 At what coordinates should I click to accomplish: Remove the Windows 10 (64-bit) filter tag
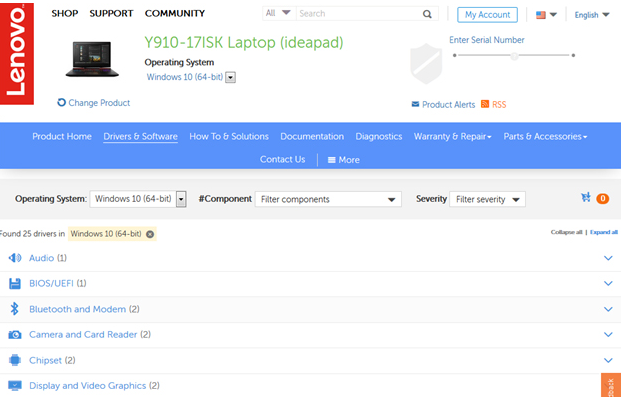pos(150,234)
